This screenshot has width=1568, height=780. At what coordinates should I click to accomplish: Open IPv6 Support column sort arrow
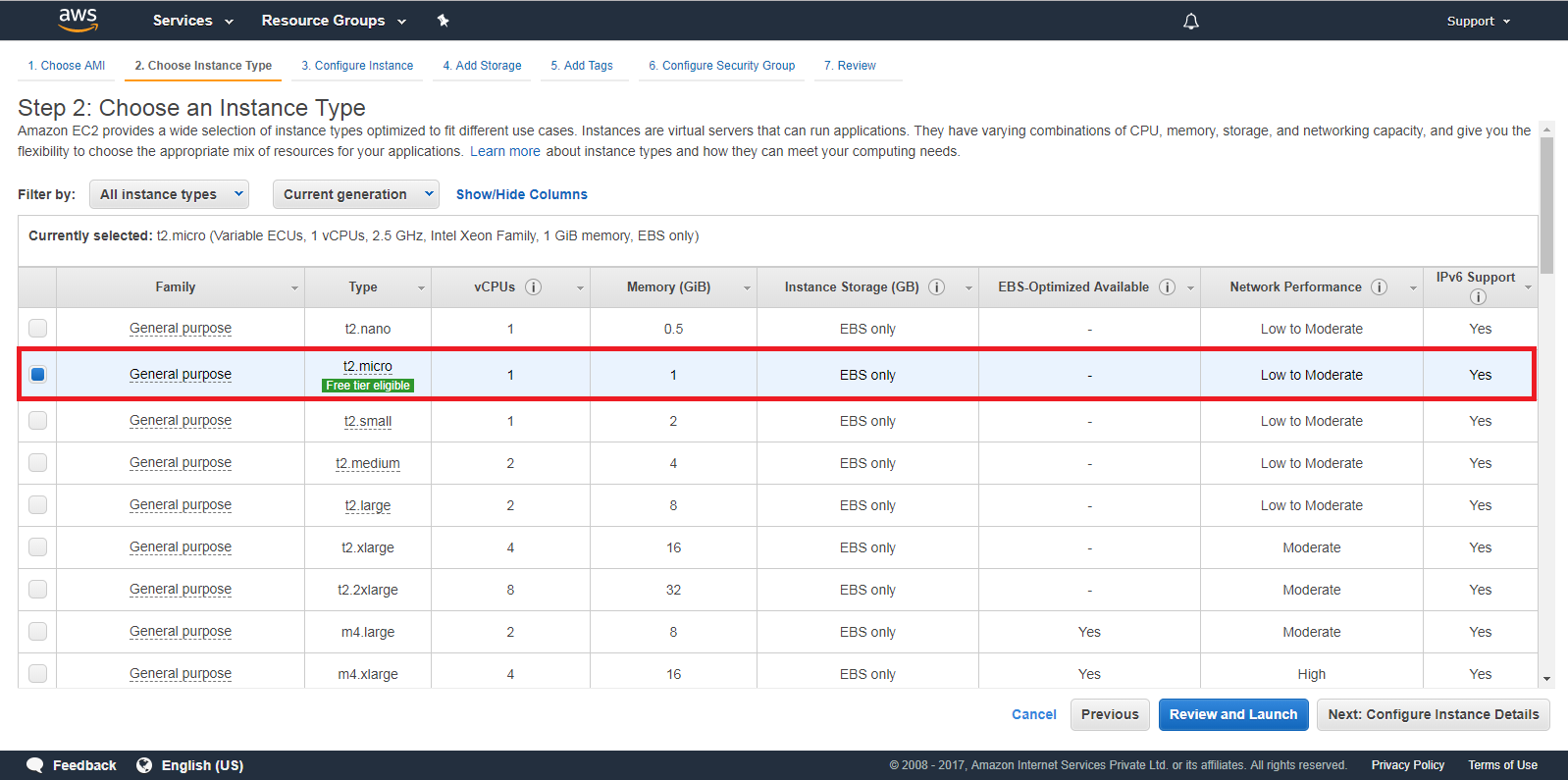tap(1528, 287)
